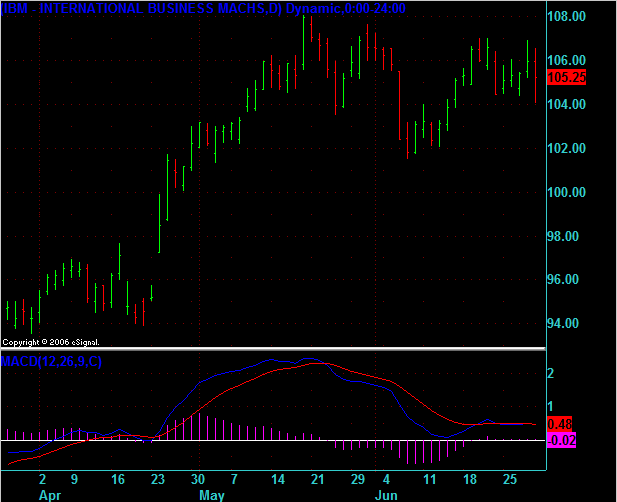Click the Jun month label
Screen dimensions: 617x502
pyautogui.click(x=386, y=495)
